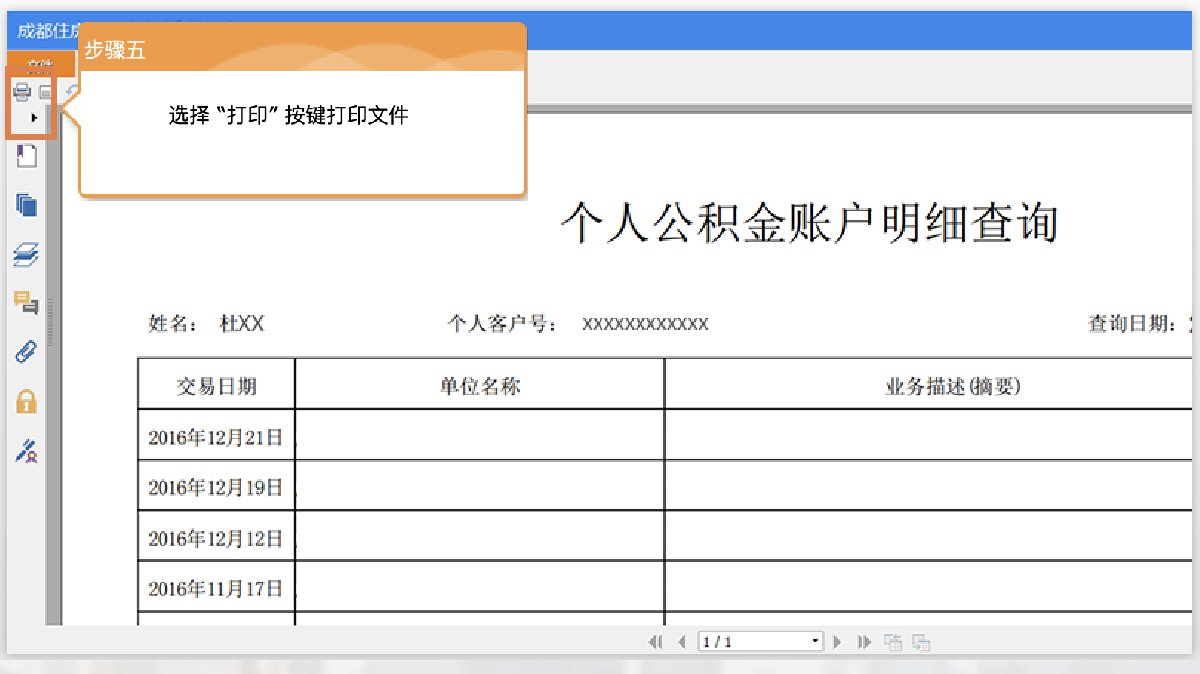Show the layers panel
1200x674 pixels.
pyautogui.click(x=26, y=255)
